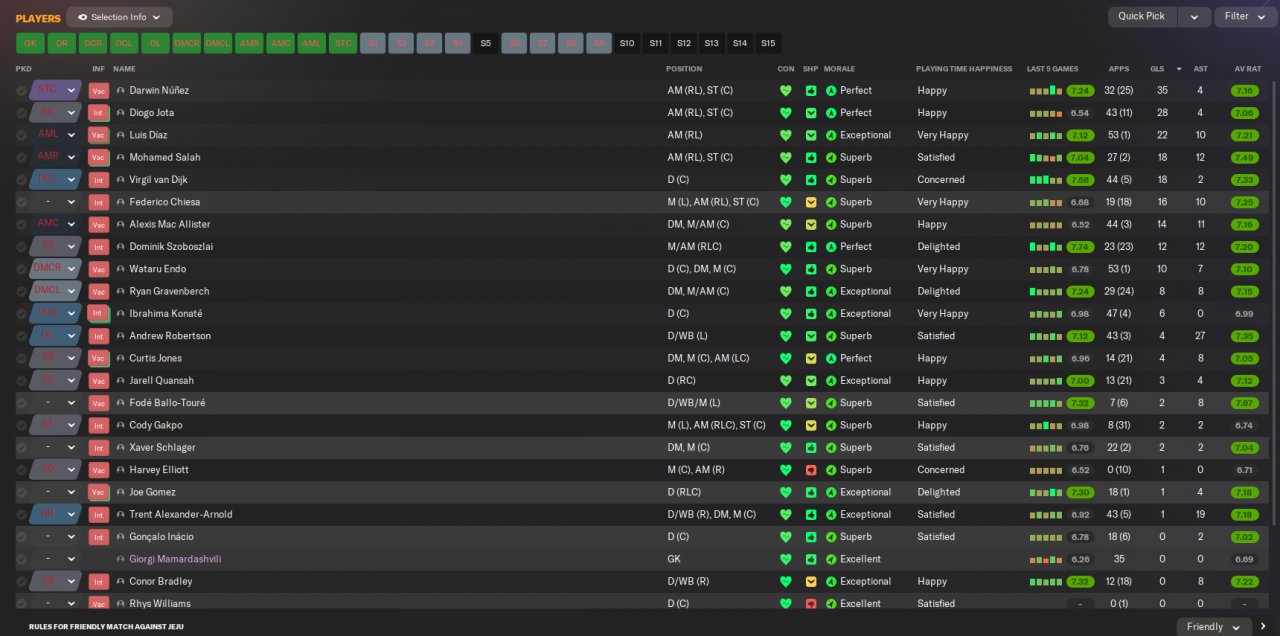1280x636 pixels.
Task: Toggle the picked checkmark for Diogo Jota
Action: coord(21,113)
